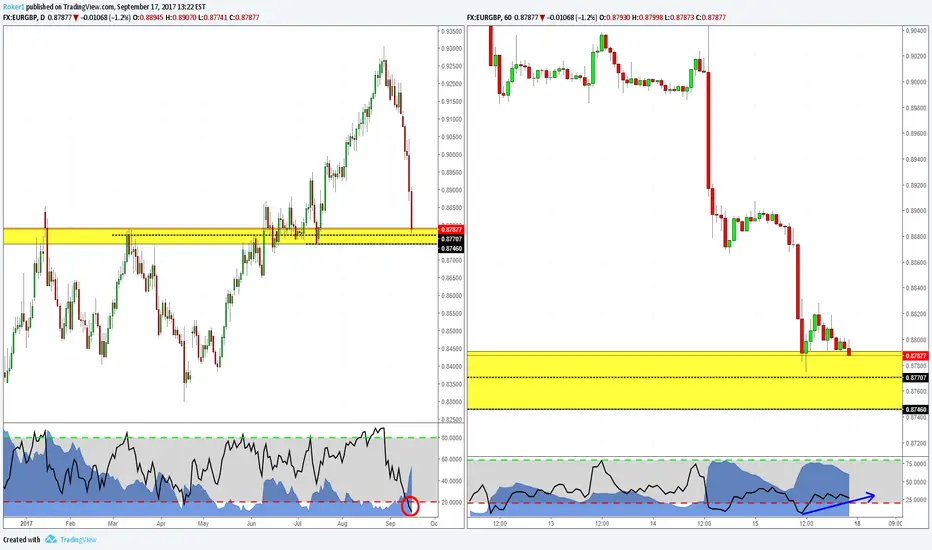Click the May label on the daily time axis
The width and height of the screenshot is (932, 550).
[x=203, y=524]
